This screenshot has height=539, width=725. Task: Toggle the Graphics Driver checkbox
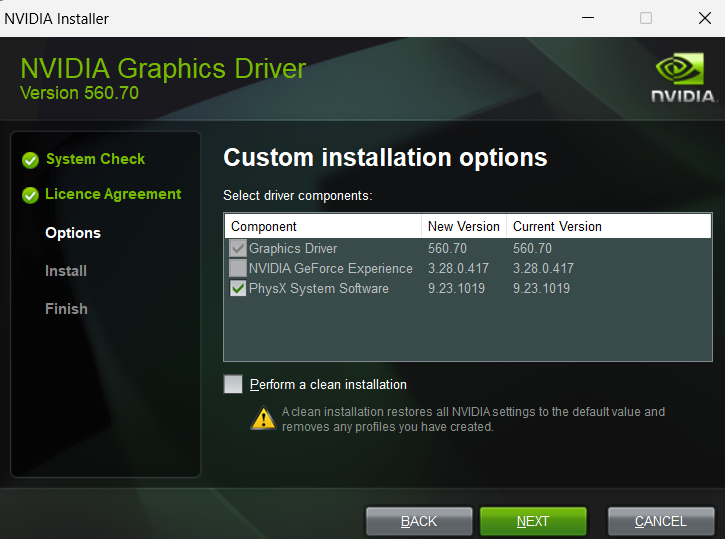click(x=238, y=249)
